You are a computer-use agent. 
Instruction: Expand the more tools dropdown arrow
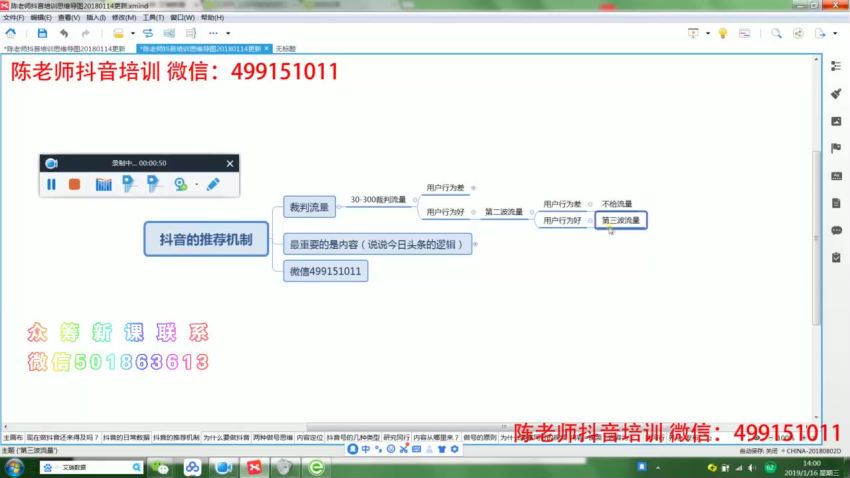tap(228, 34)
